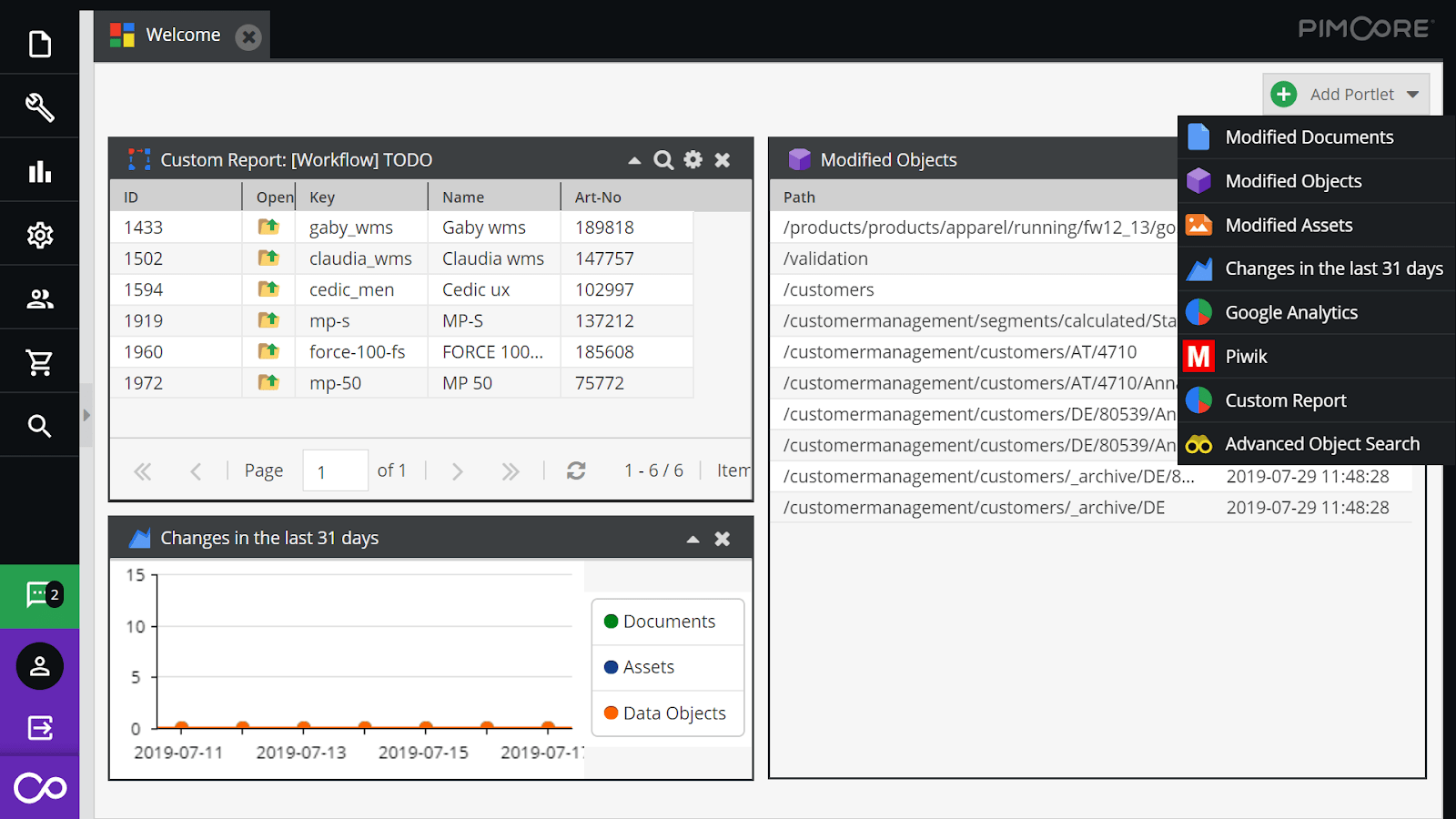1456x819 pixels.
Task: Click the Settings gear in the sidebar
Action: point(39,234)
